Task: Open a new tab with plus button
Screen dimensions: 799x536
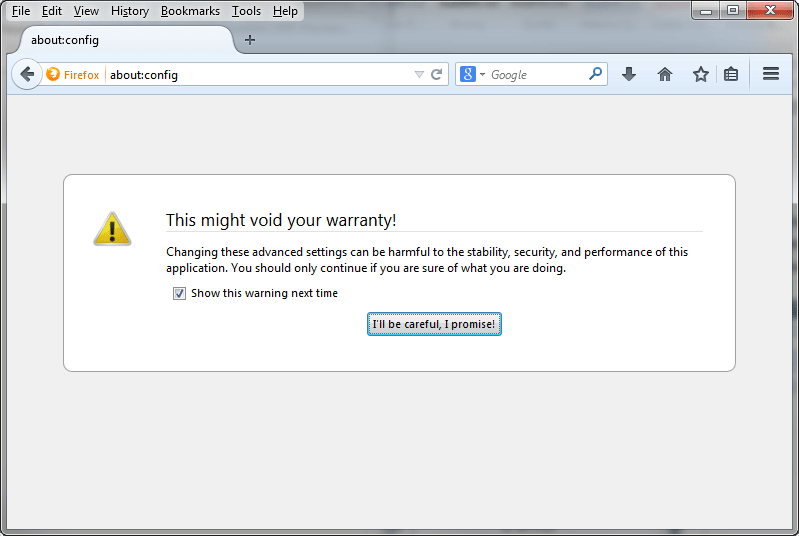Action: pyautogui.click(x=250, y=40)
